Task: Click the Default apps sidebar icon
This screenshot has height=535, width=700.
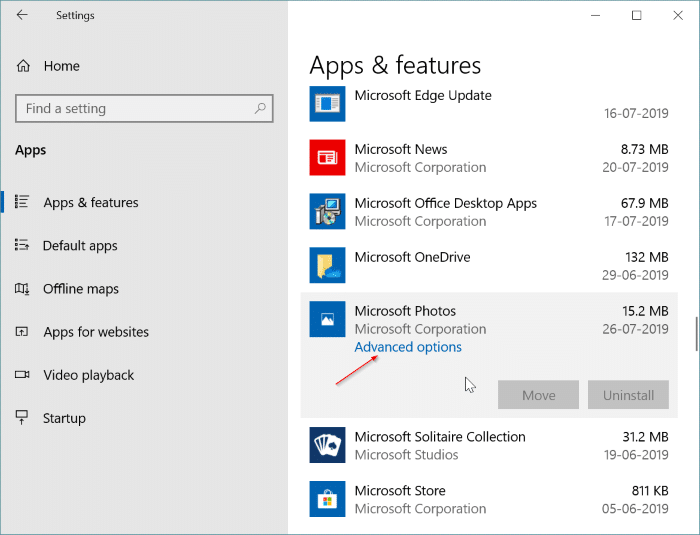Action: (22, 245)
